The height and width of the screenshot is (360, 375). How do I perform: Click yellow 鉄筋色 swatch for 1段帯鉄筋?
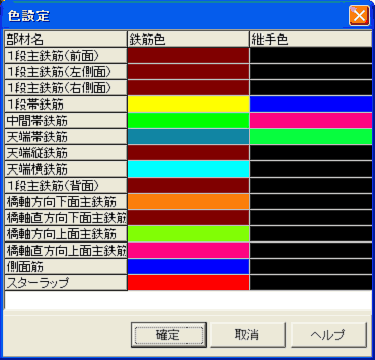click(188, 104)
